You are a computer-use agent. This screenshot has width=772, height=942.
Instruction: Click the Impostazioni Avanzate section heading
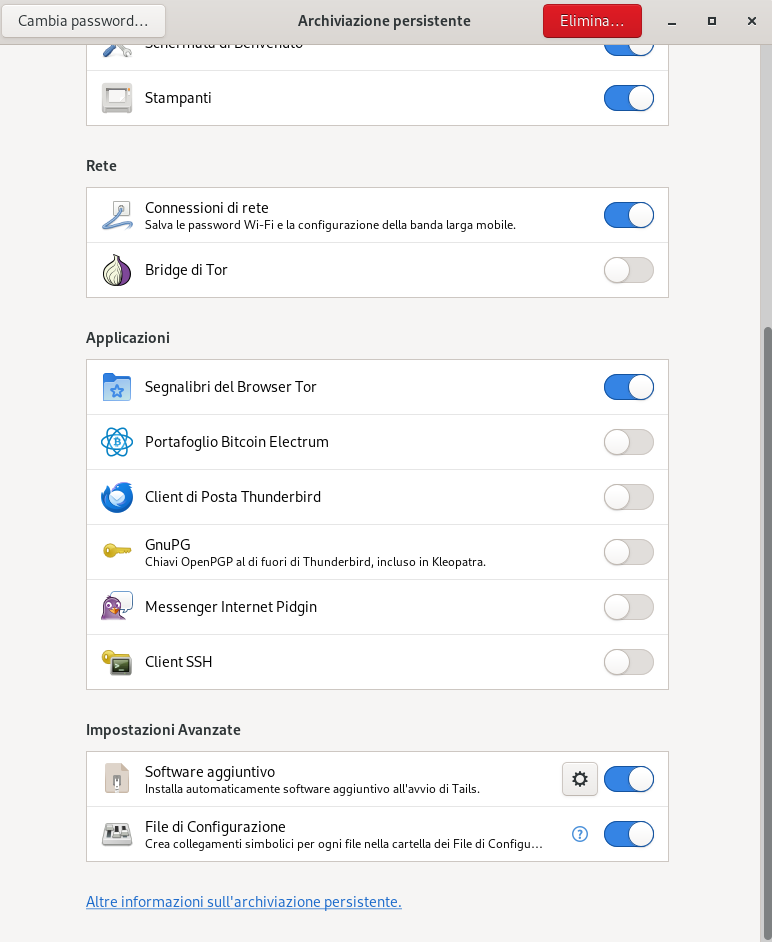[163, 730]
